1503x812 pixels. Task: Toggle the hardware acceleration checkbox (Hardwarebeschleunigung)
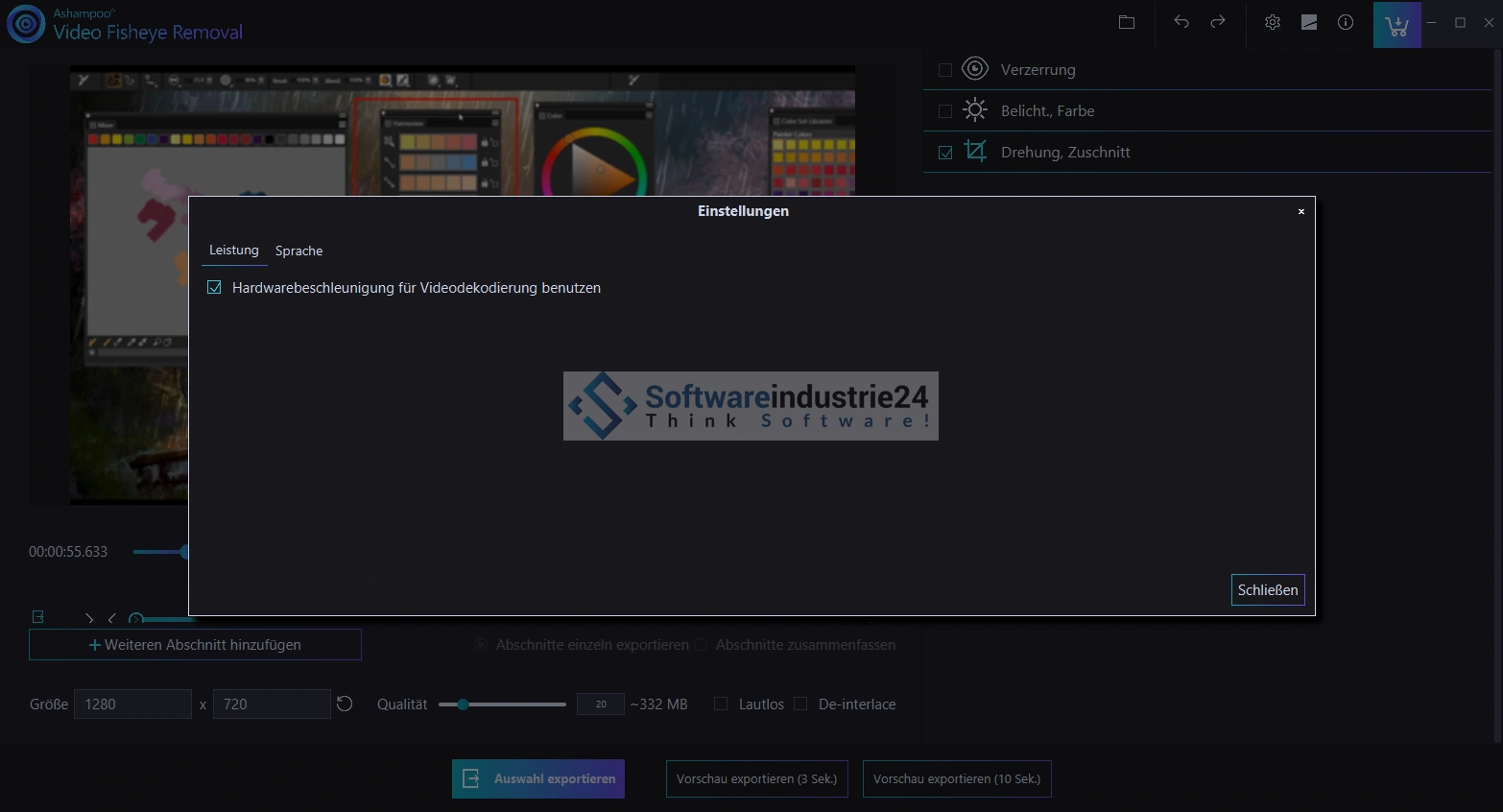[x=214, y=288]
